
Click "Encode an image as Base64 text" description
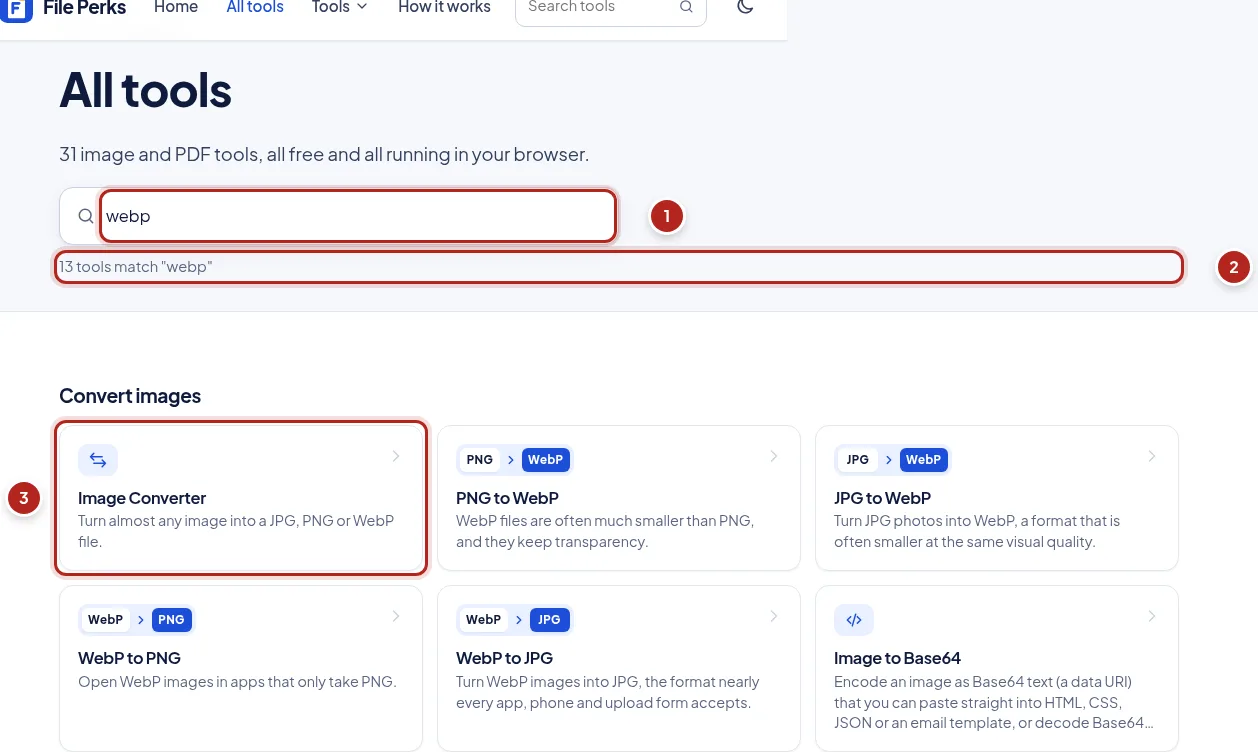[994, 702]
